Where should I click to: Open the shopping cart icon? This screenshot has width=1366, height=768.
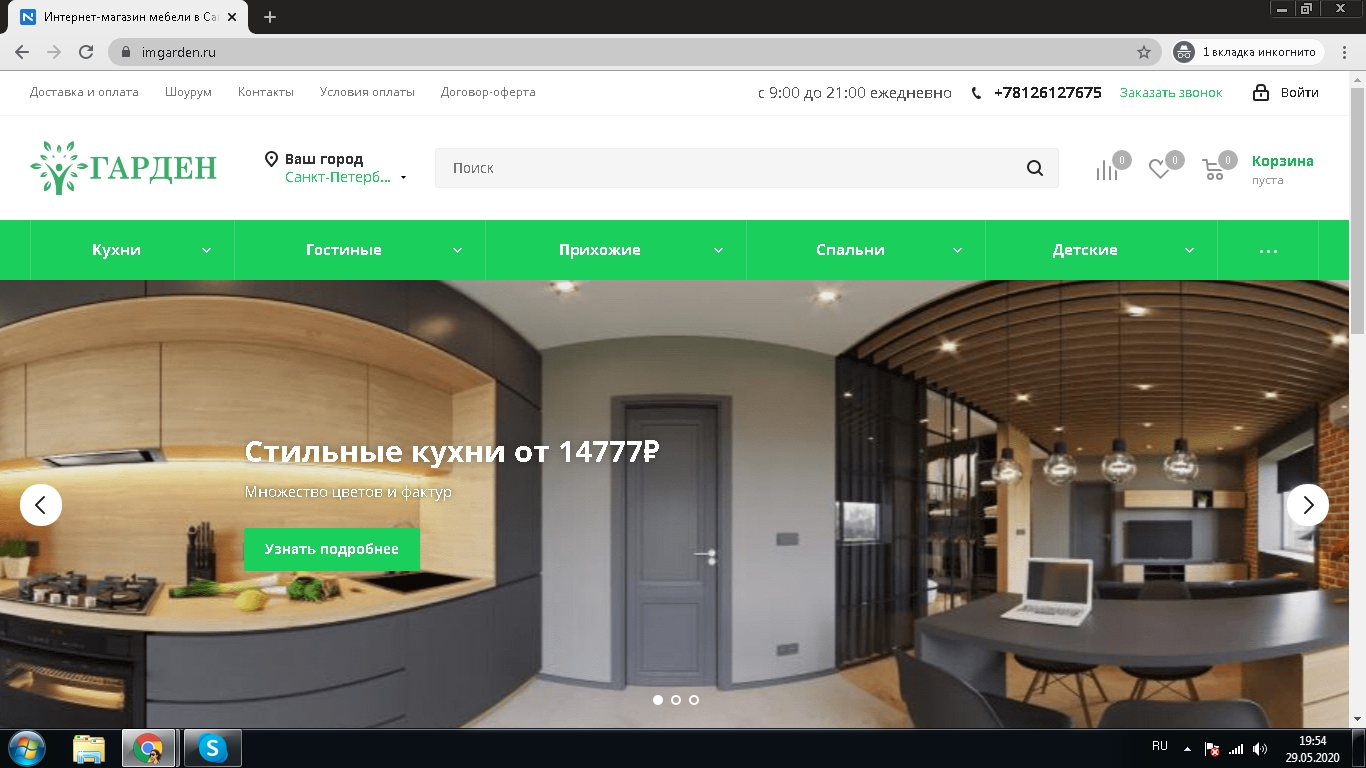click(1213, 170)
